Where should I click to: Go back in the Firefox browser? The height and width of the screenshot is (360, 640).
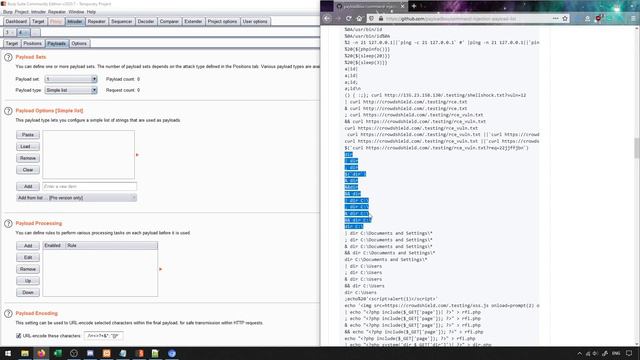(x=327, y=18)
